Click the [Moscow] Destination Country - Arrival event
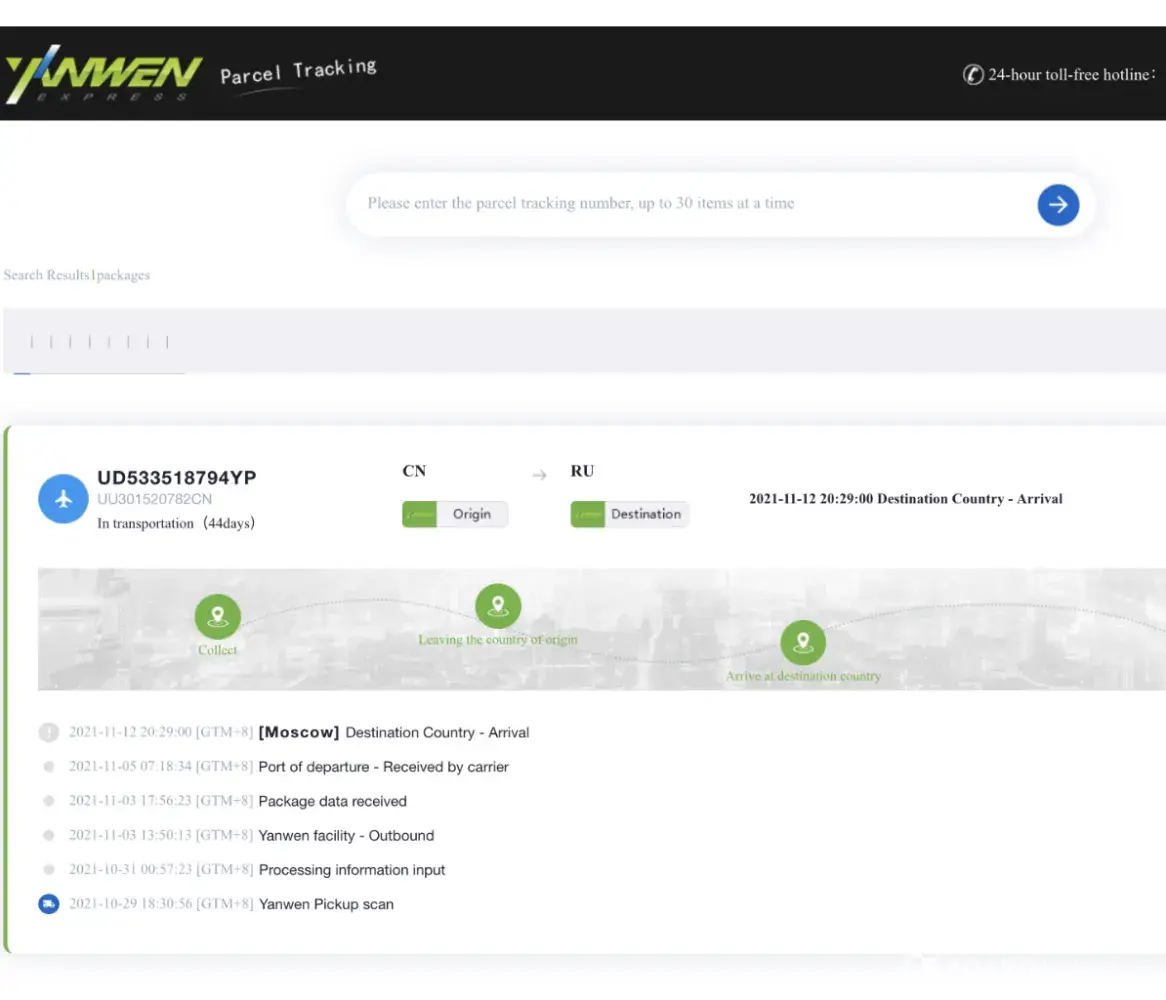Screen dimensions: 1166x1000 [394, 732]
